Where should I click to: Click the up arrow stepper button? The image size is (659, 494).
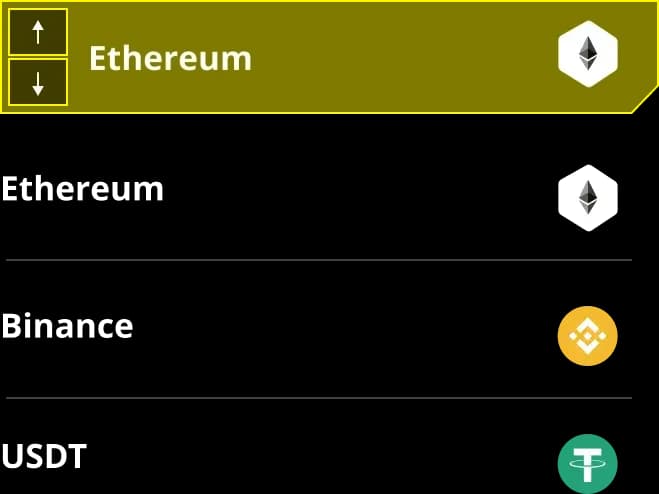(38, 32)
